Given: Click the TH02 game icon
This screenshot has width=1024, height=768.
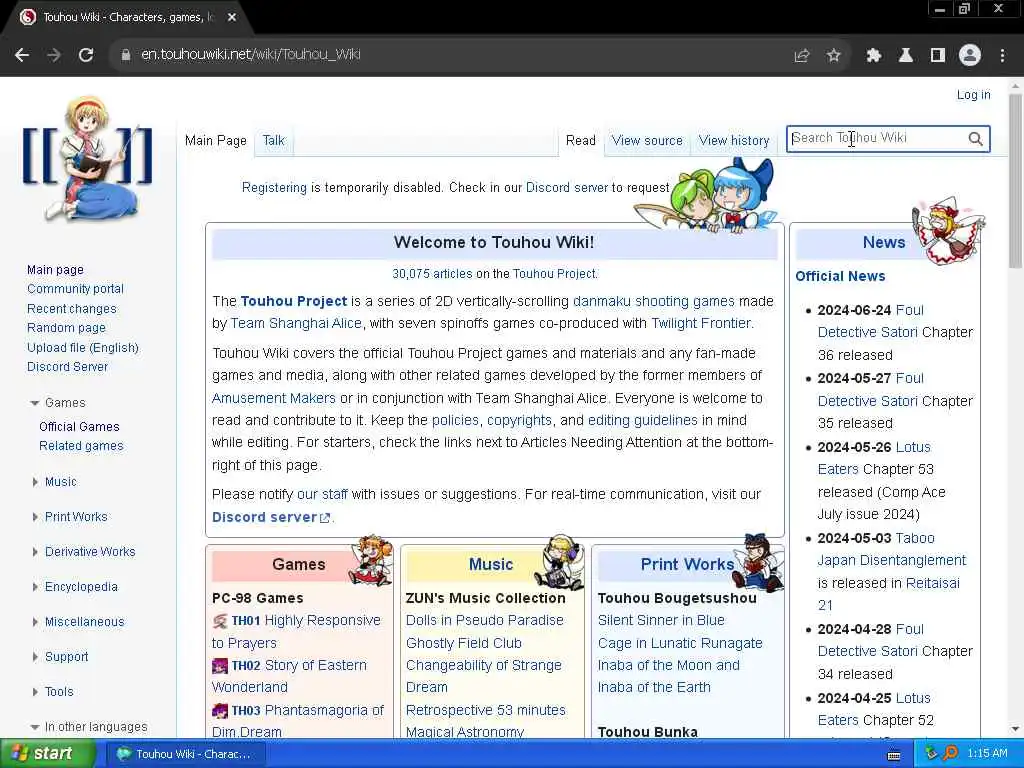Looking at the screenshot, I should (220, 665).
